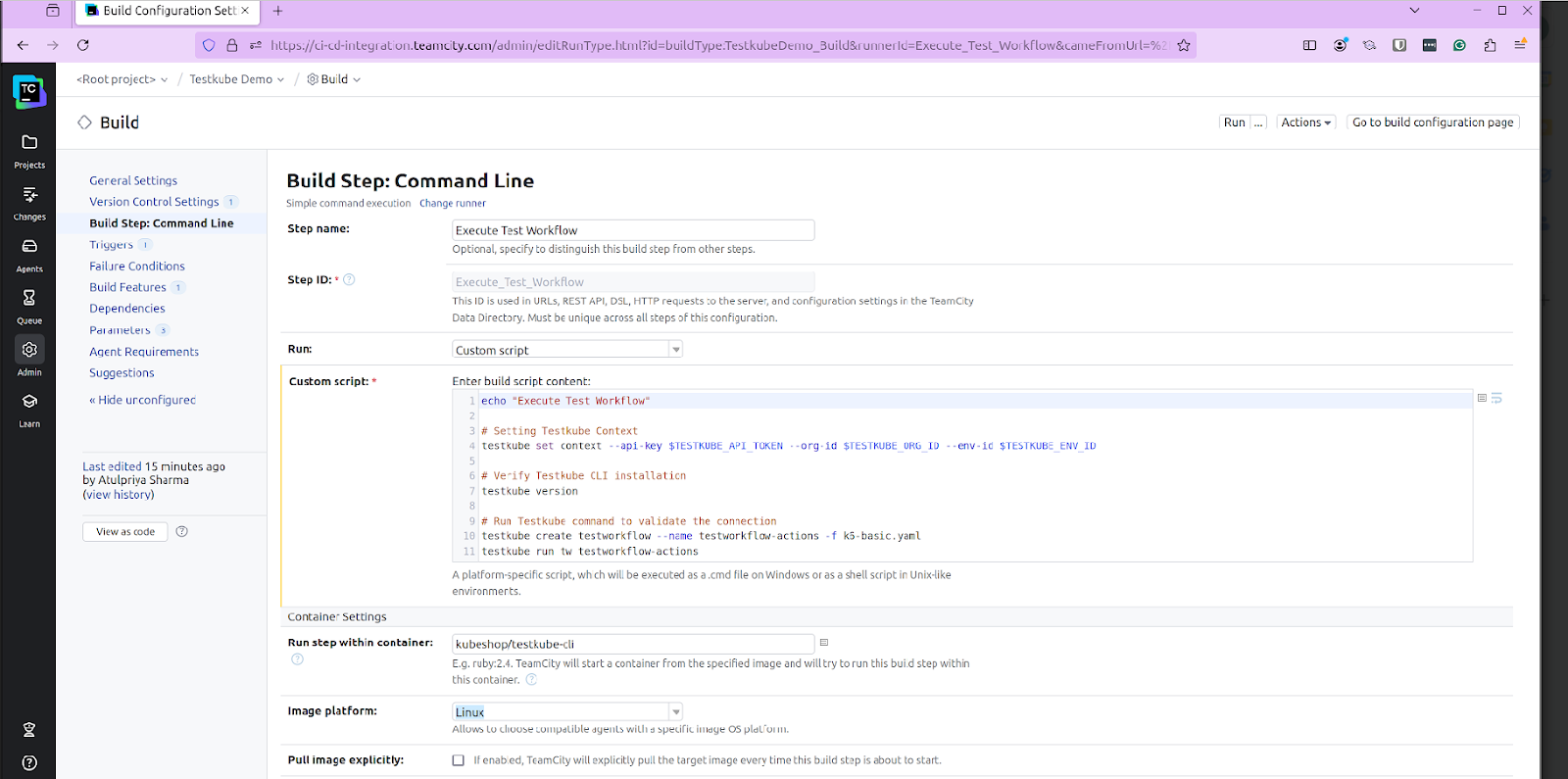The height and width of the screenshot is (779, 1568).
Task: Open the Bitwarden shield extension icon
Action: click(1399, 45)
